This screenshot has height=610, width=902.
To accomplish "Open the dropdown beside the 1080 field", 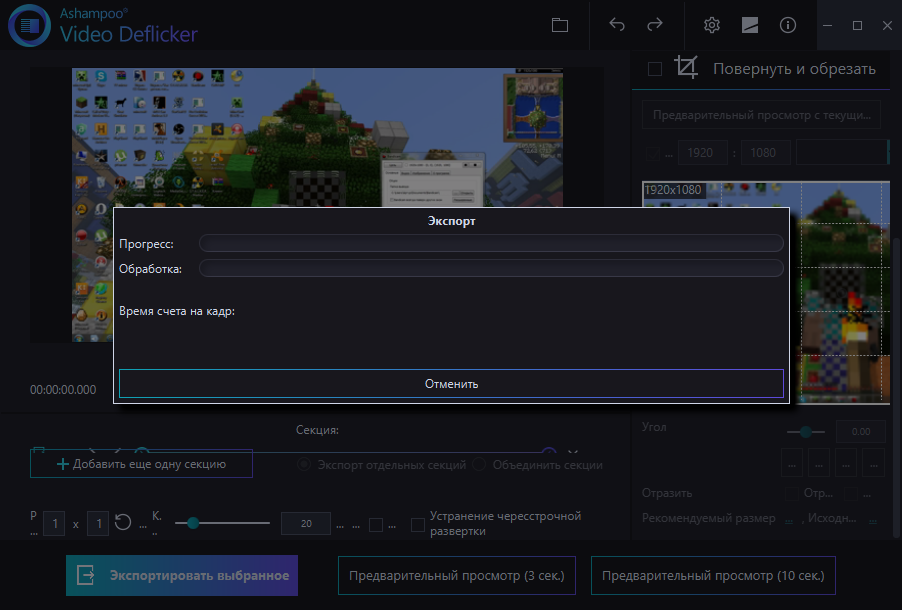I will pos(843,152).
